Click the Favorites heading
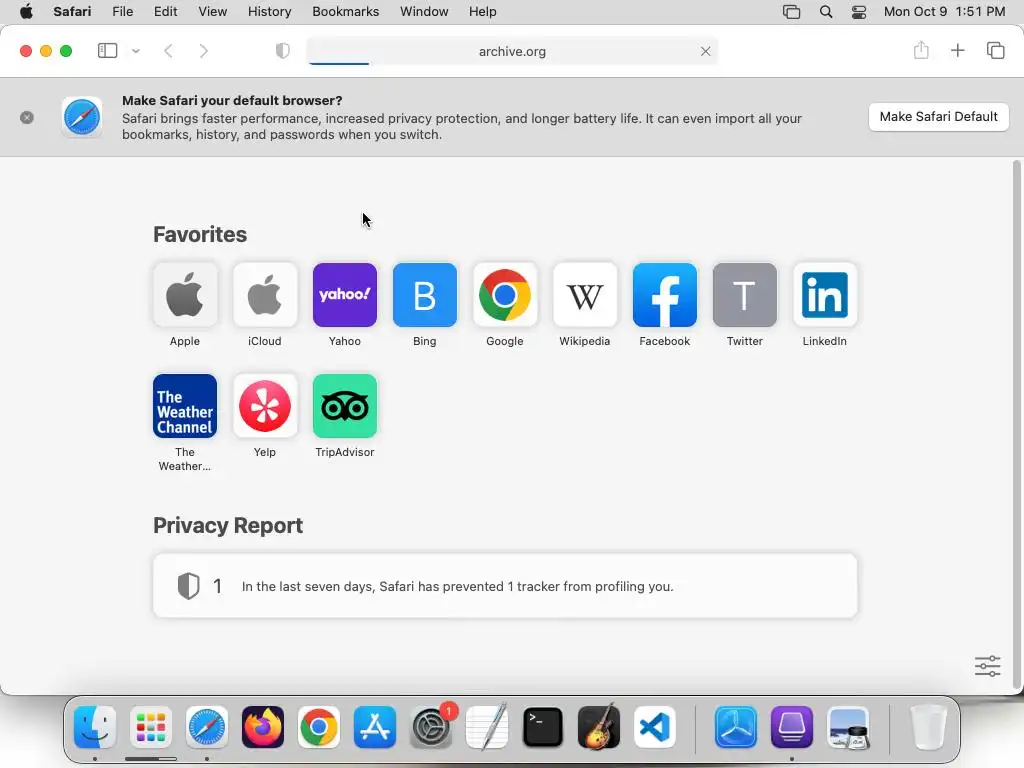Screen dimensions: 1024x768 200,234
